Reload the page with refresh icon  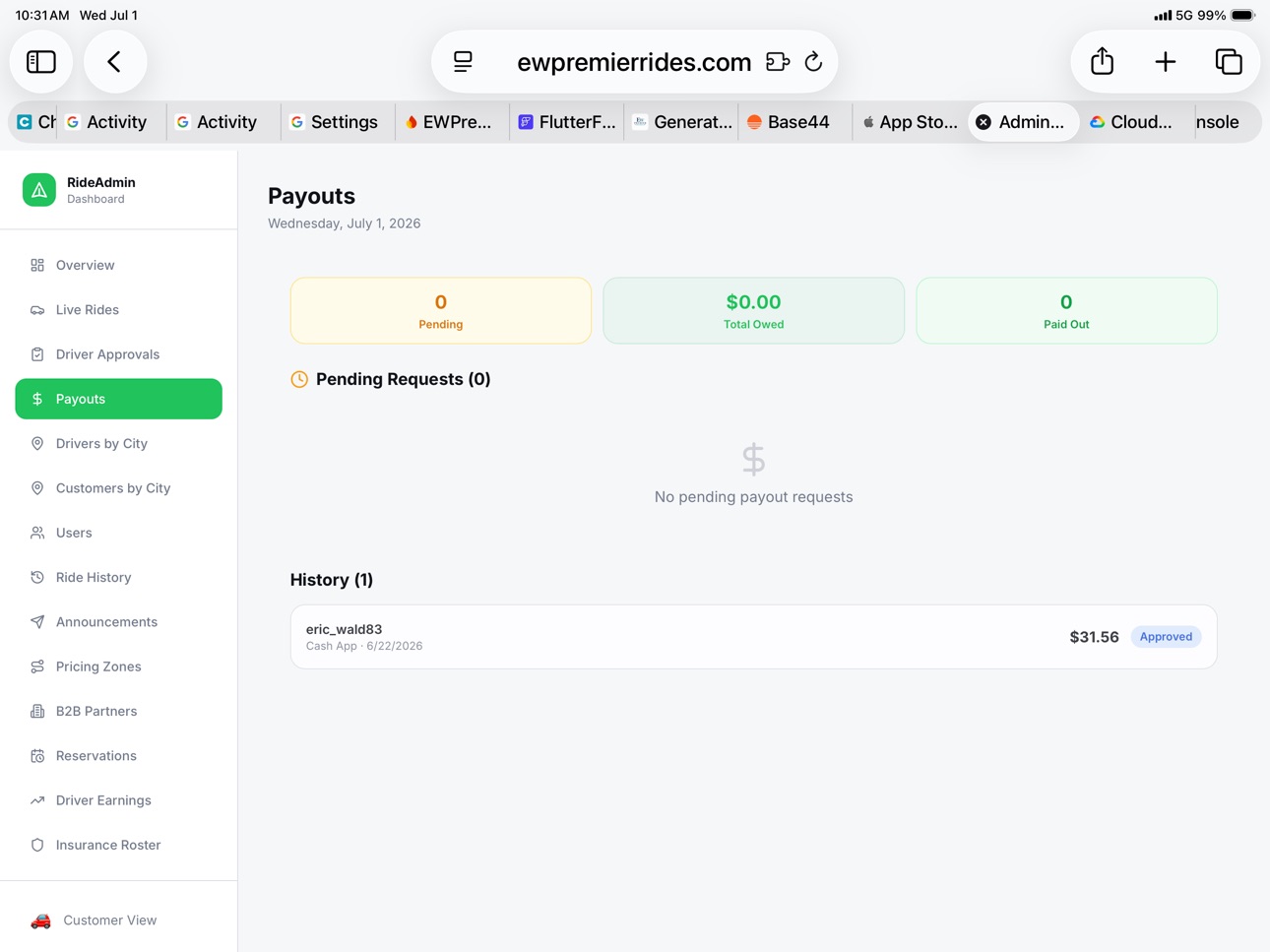point(813,62)
